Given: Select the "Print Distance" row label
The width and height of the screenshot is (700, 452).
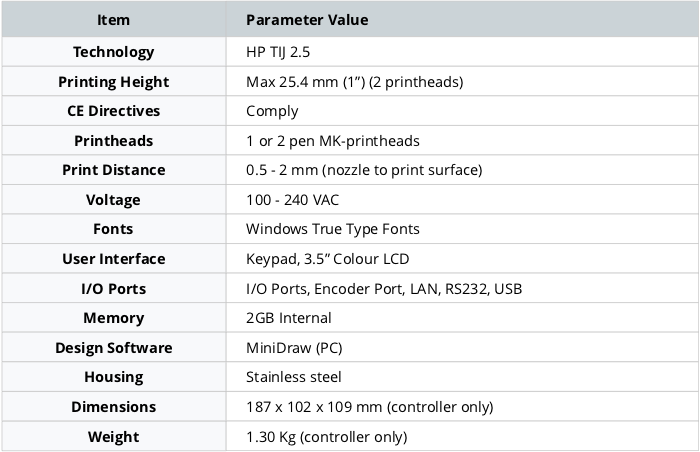Looking at the screenshot, I should pos(113,170).
